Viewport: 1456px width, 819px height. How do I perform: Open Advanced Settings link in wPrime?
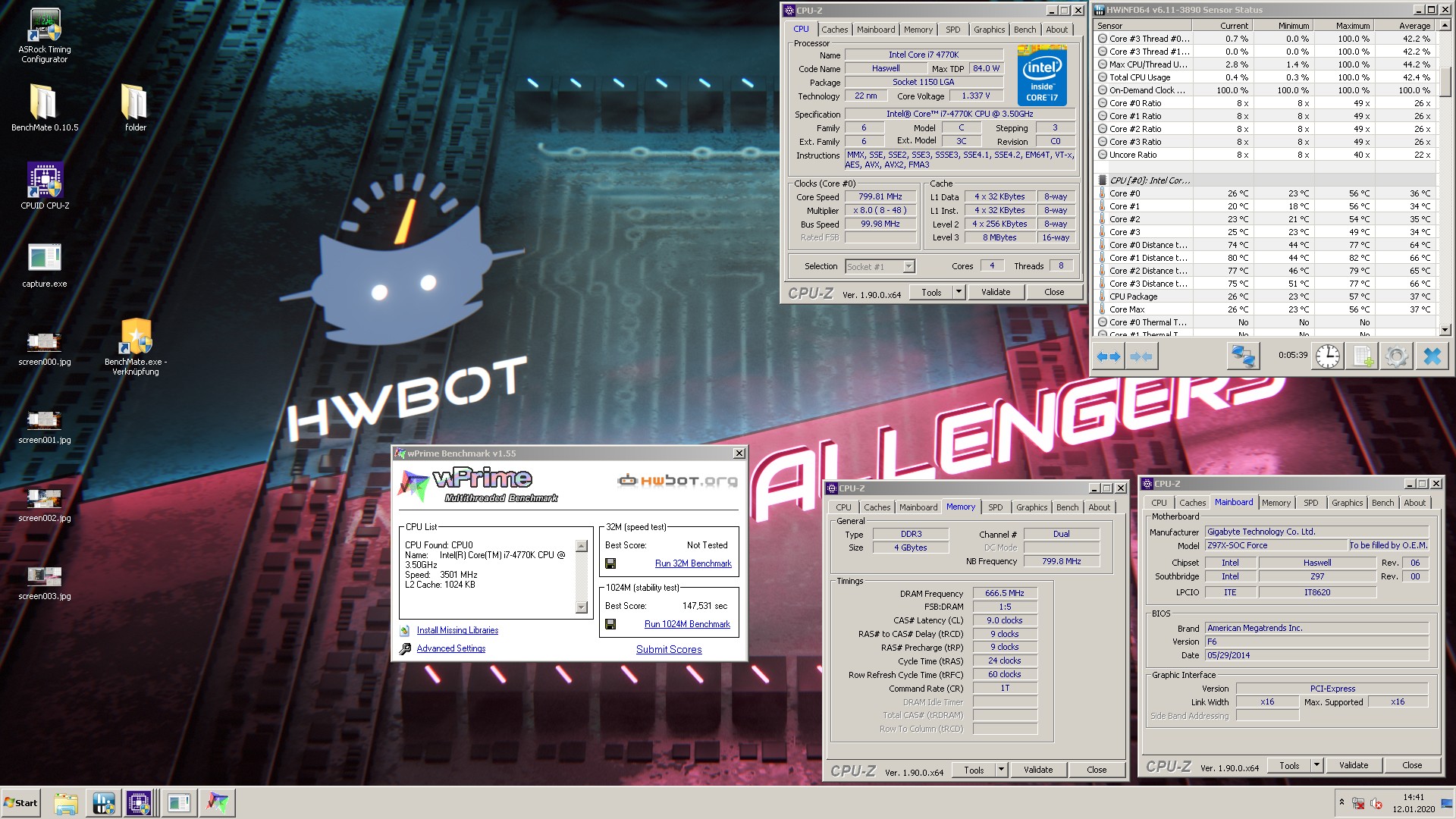tap(450, 648)
